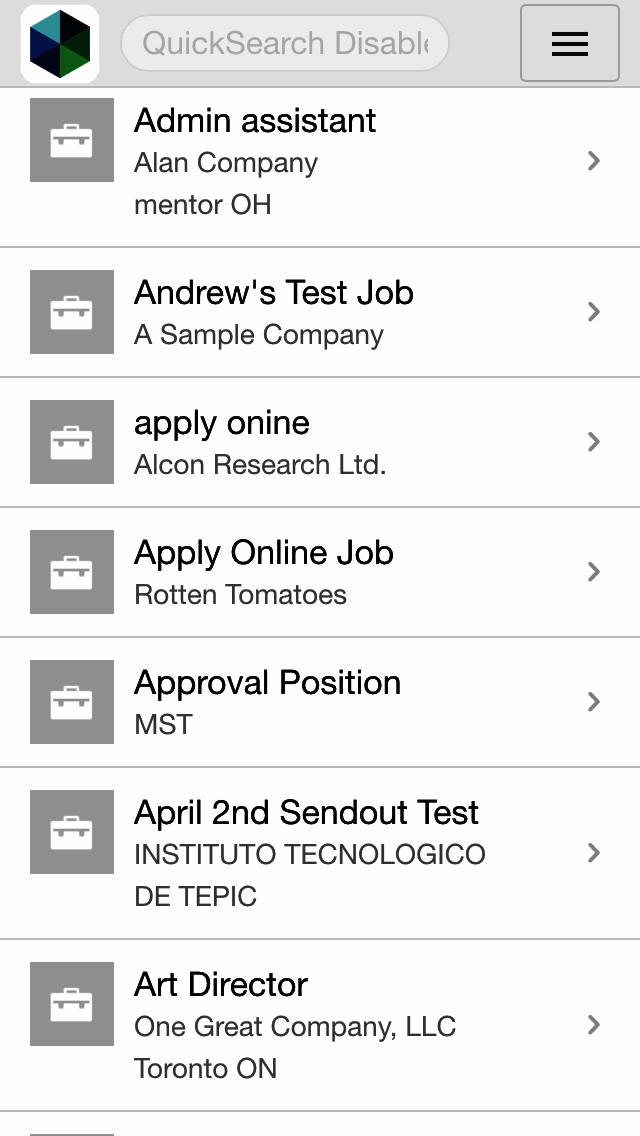Open the hamburger menu
Image resolution: width=640 pixels, height=1136 pixels.
[x=569, y=44]
